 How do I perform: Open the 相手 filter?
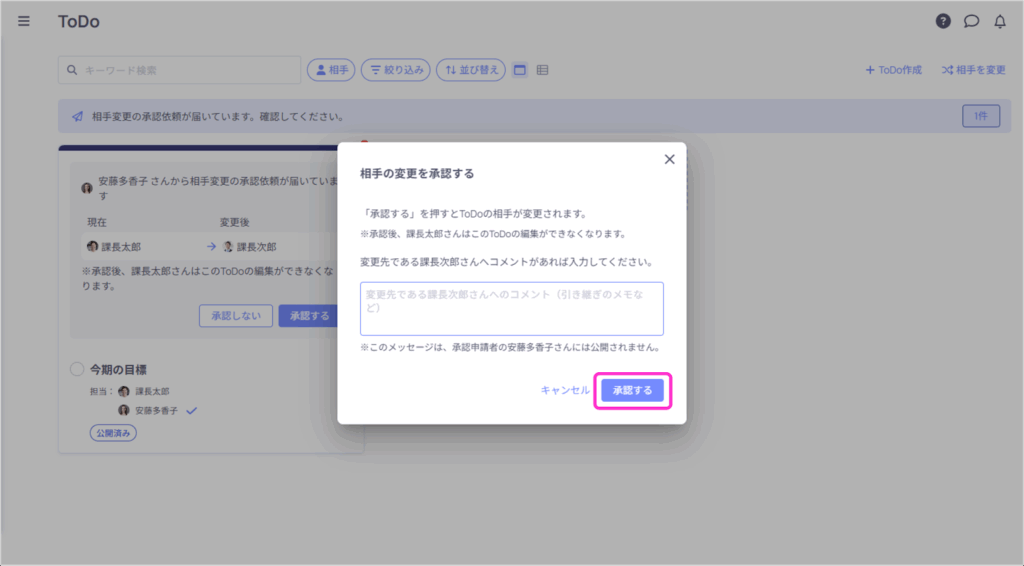click(331, 70)
